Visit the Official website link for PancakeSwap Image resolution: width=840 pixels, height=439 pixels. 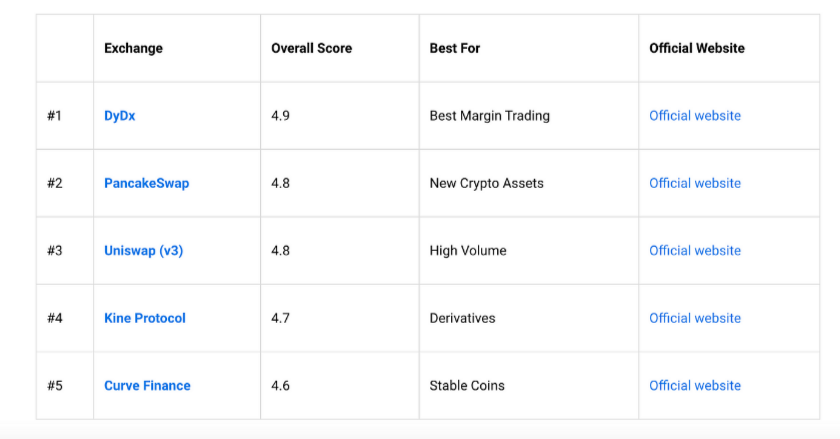[x=695, y=183]
